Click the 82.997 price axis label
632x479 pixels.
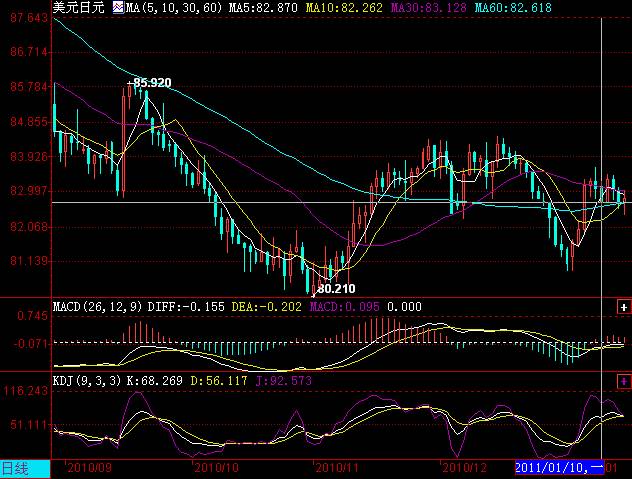pyautogui.click(x=29, y=191)
